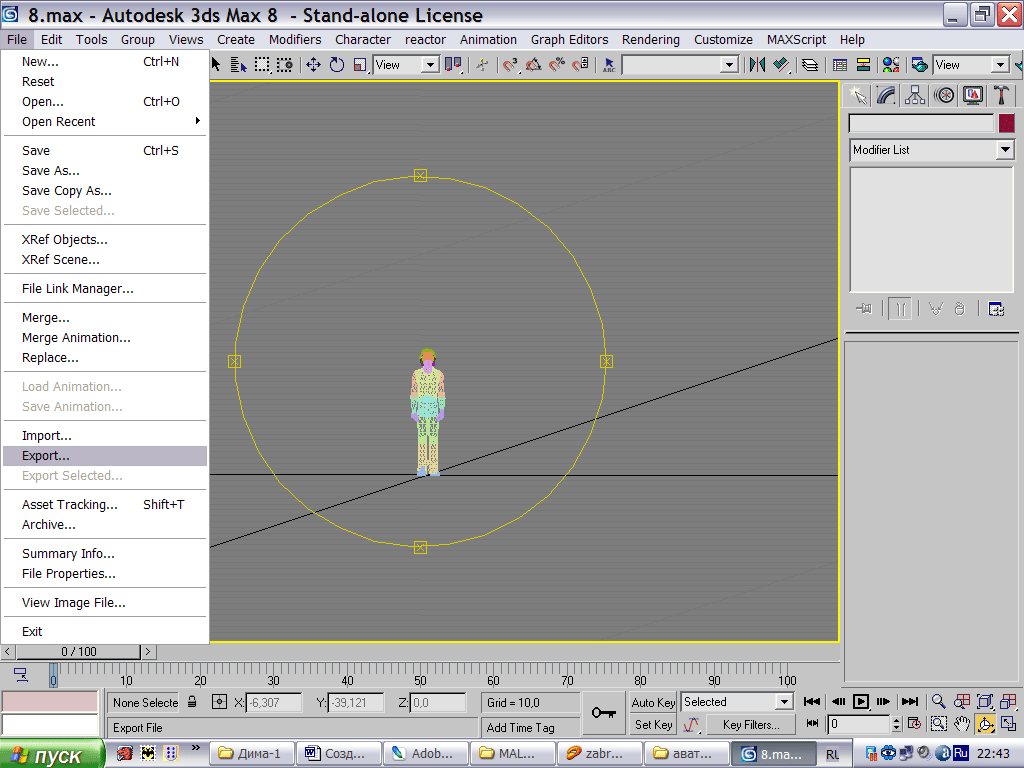This screenshot has height=768, width=1024.
Task: Toggle Auto Key animation mode
Action: (x=653, y=703)
